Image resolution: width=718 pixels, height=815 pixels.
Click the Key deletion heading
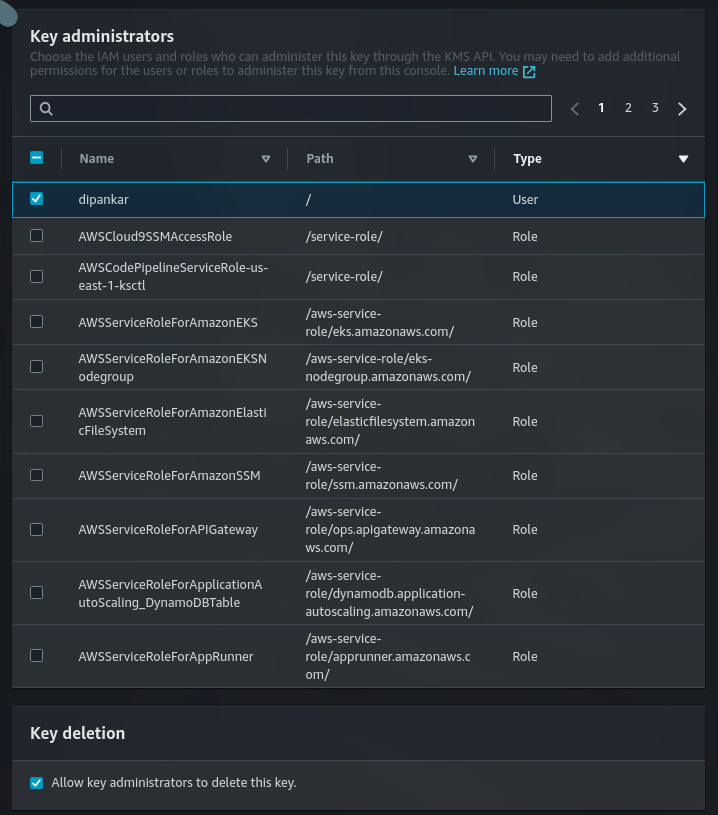tap(77, 733)
